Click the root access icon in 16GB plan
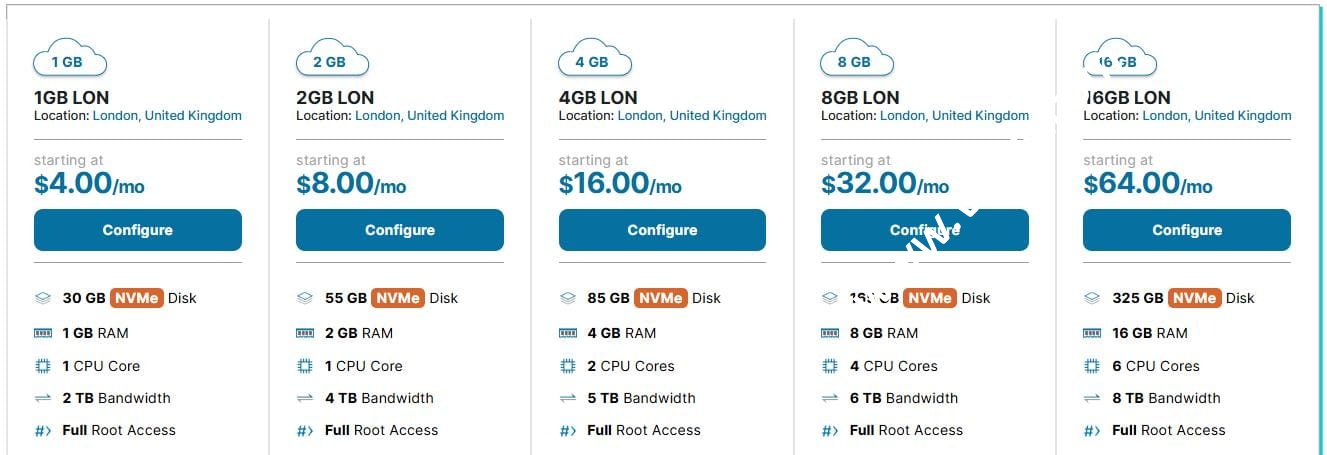 coord(1092,431)
